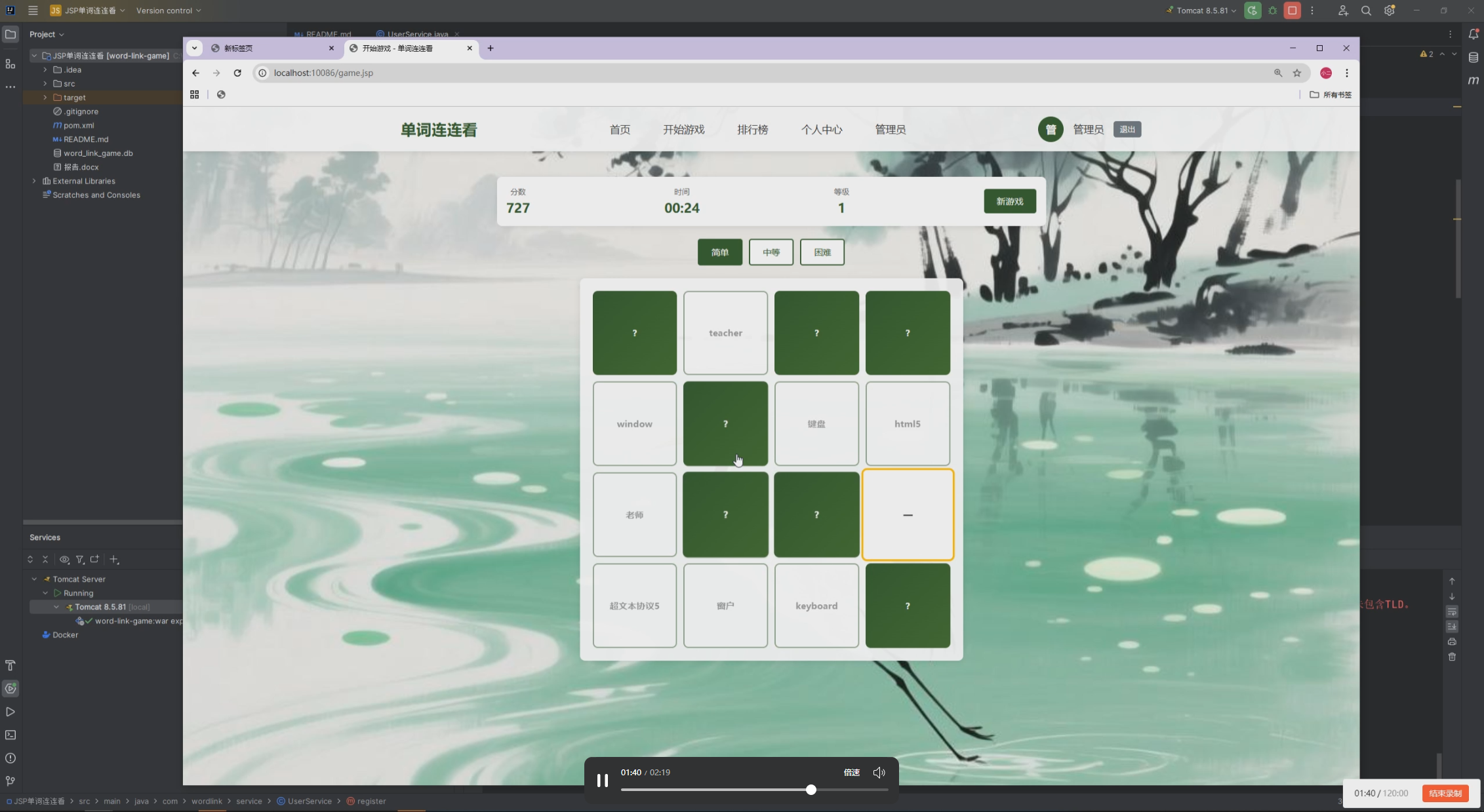This screenshot has height=812, width=1484.
Task: Select the 困难 difficulty option
Action: tap(822, 252)
